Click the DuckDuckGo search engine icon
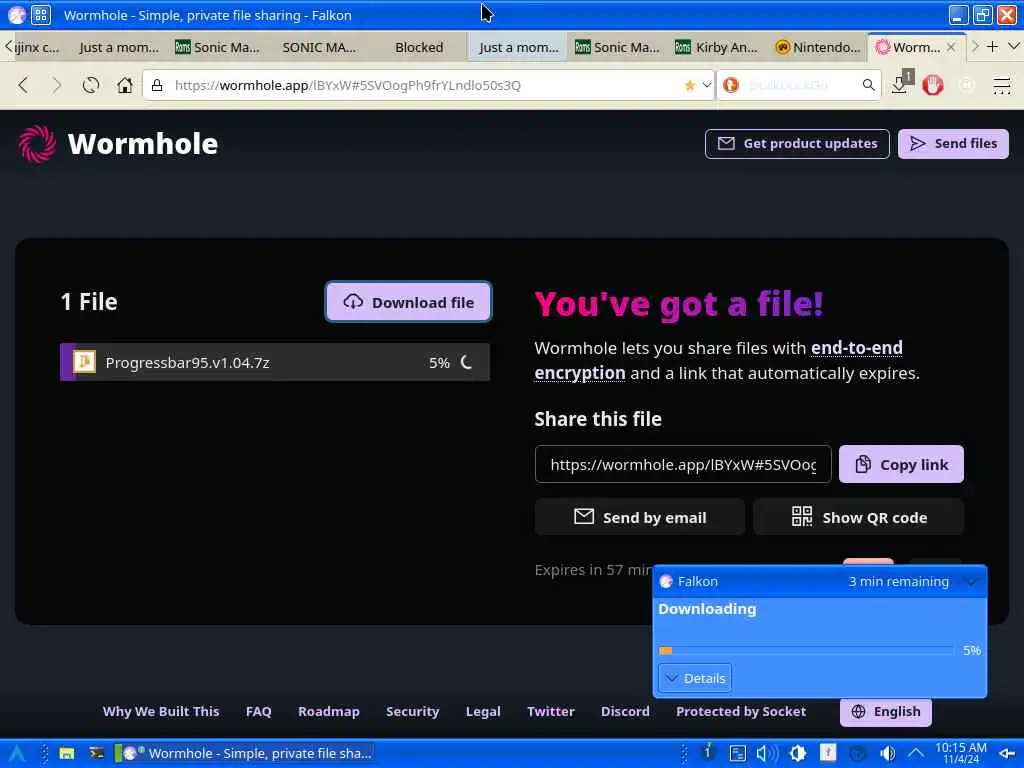This screenshot has height=768, width=1024. coord(731,85)
